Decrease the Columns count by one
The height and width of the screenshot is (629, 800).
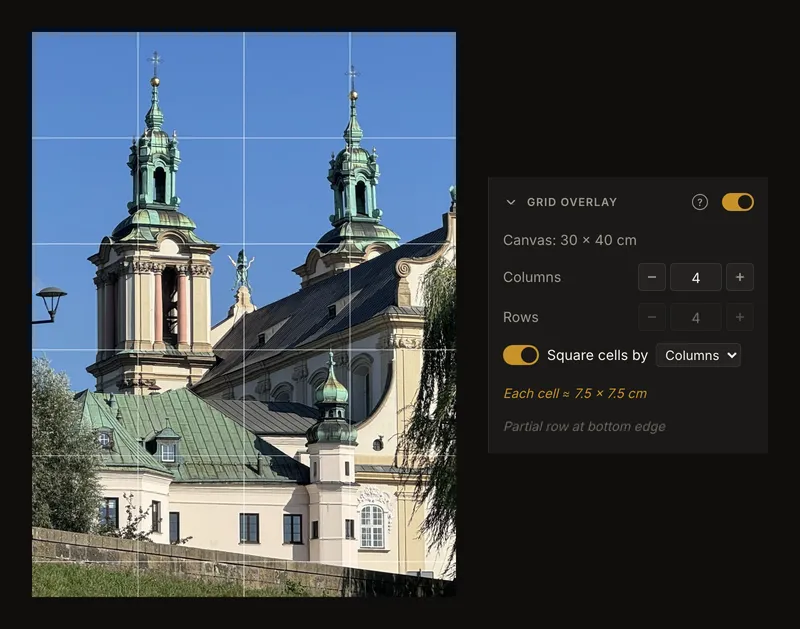click(652, 277)
